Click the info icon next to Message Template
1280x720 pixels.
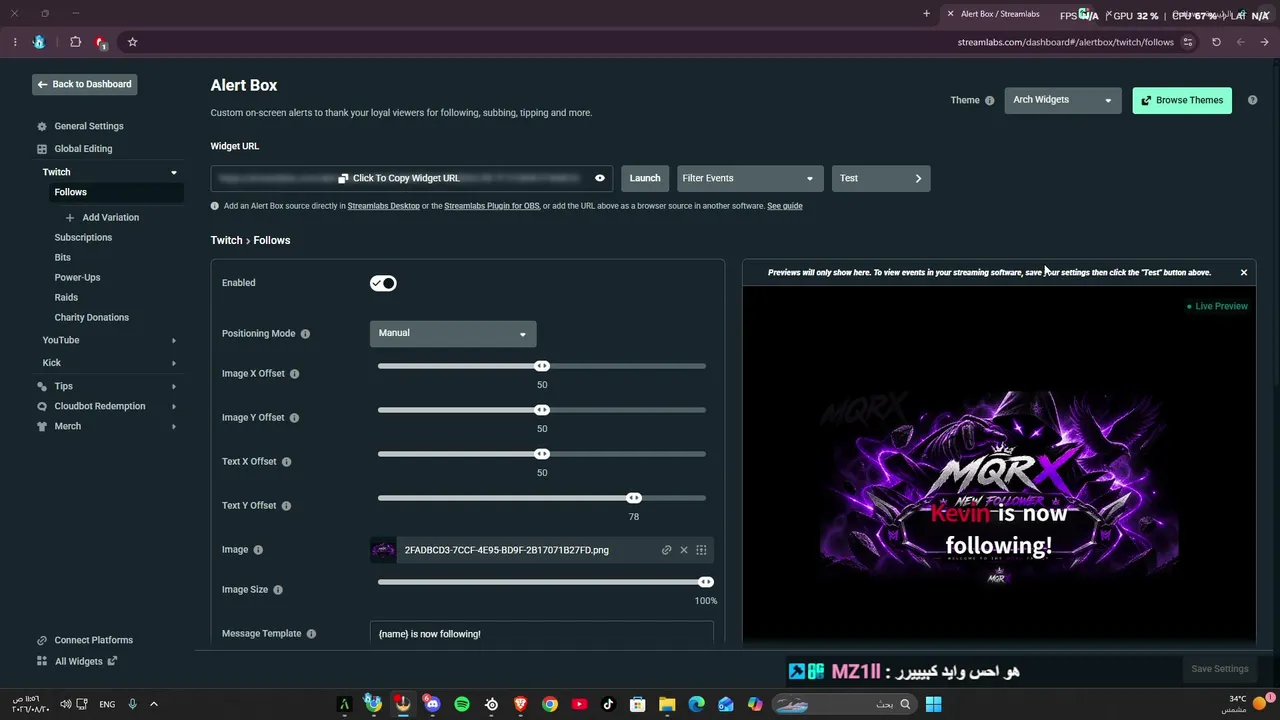311,634
